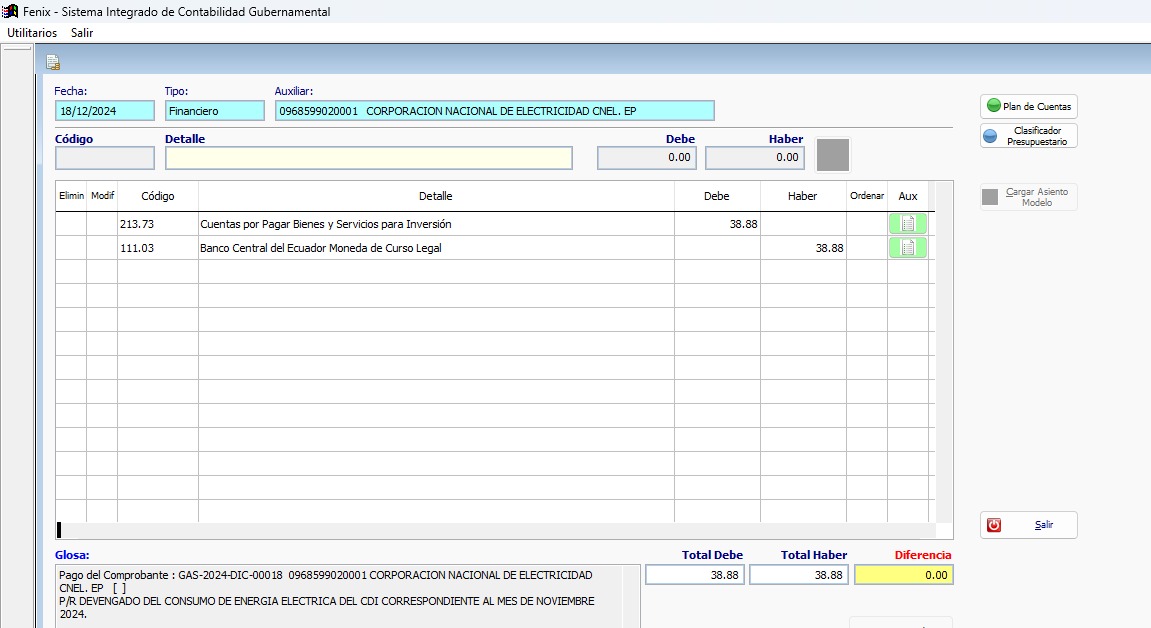Image resolution: width=1151 pixels, height=628 pixels.
Task: Click the Ordenar column header
Action: [866, 196]
